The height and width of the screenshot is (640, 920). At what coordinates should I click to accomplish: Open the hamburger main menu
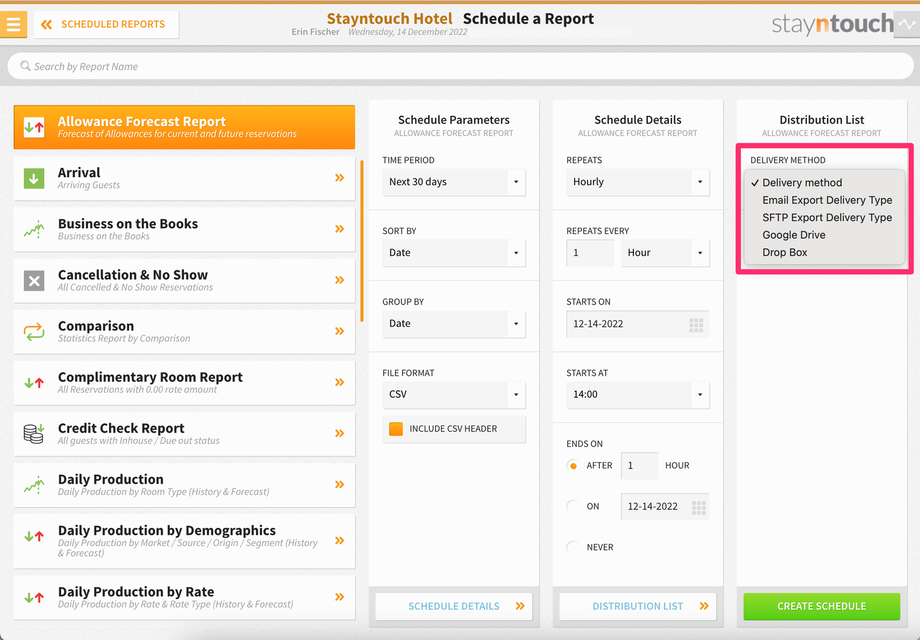point(13,24)
